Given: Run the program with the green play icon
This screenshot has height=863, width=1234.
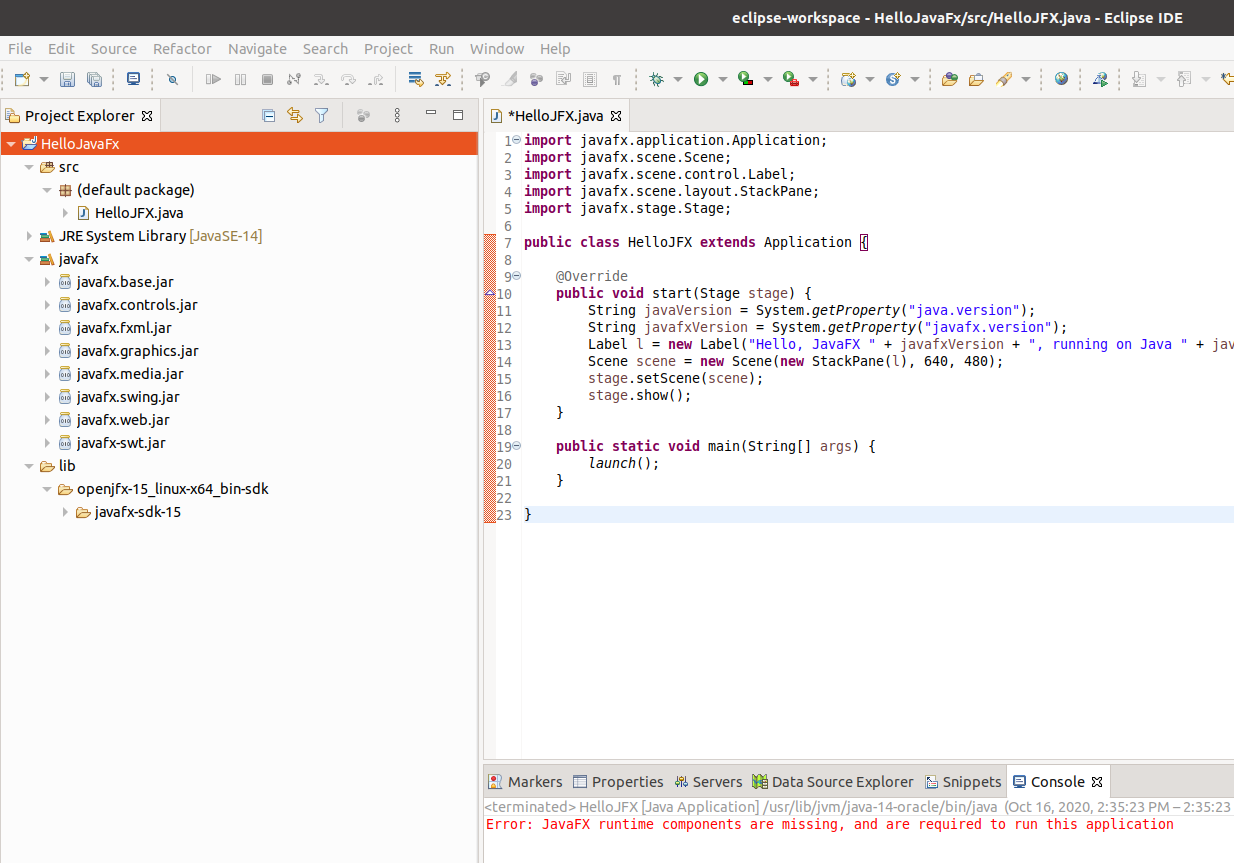Looking at the screenshot, I should click(x=701, y=79).
